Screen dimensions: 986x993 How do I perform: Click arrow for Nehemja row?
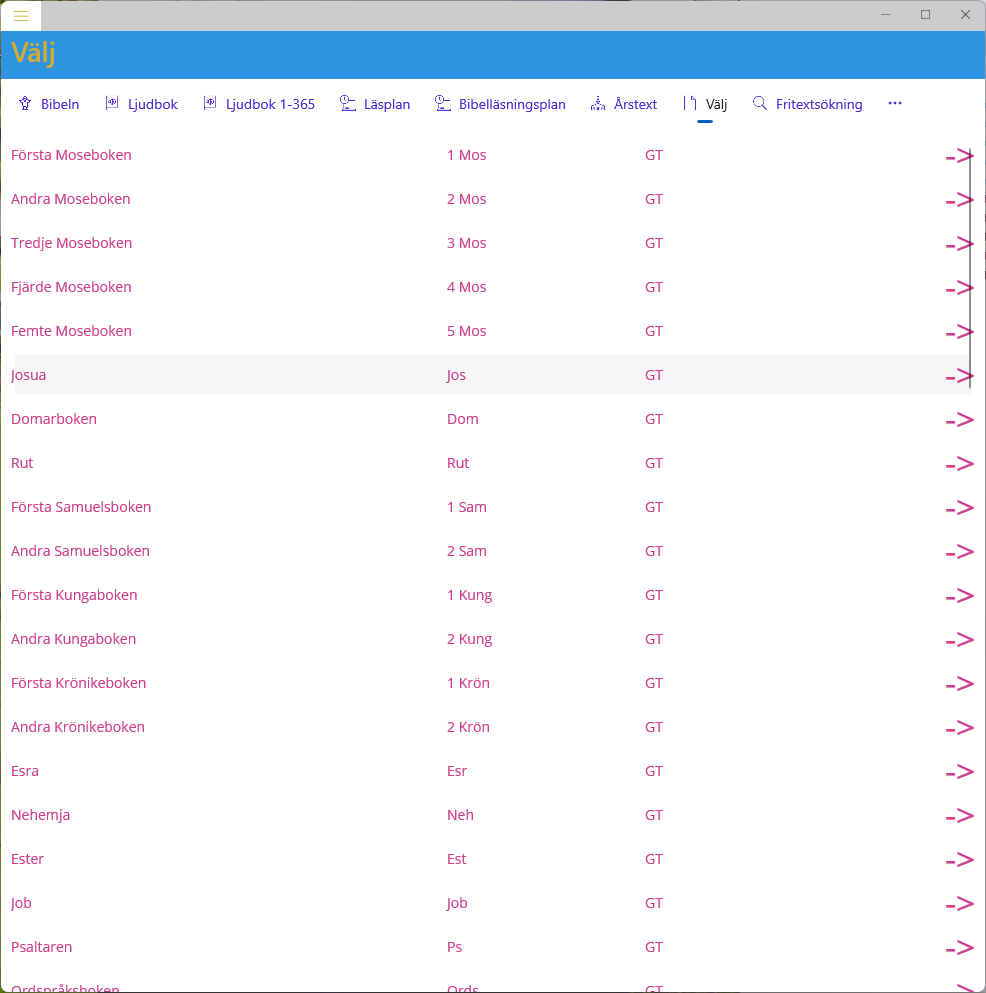click(x=959, y=816)
